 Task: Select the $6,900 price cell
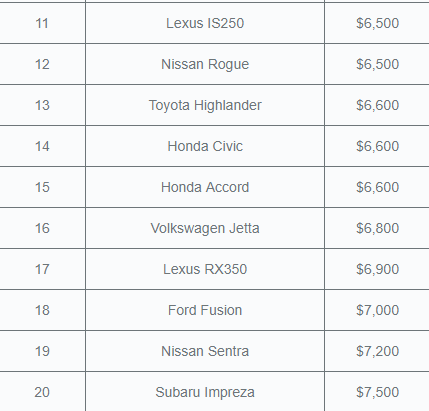pyautogui.click(x=377, y=269)
